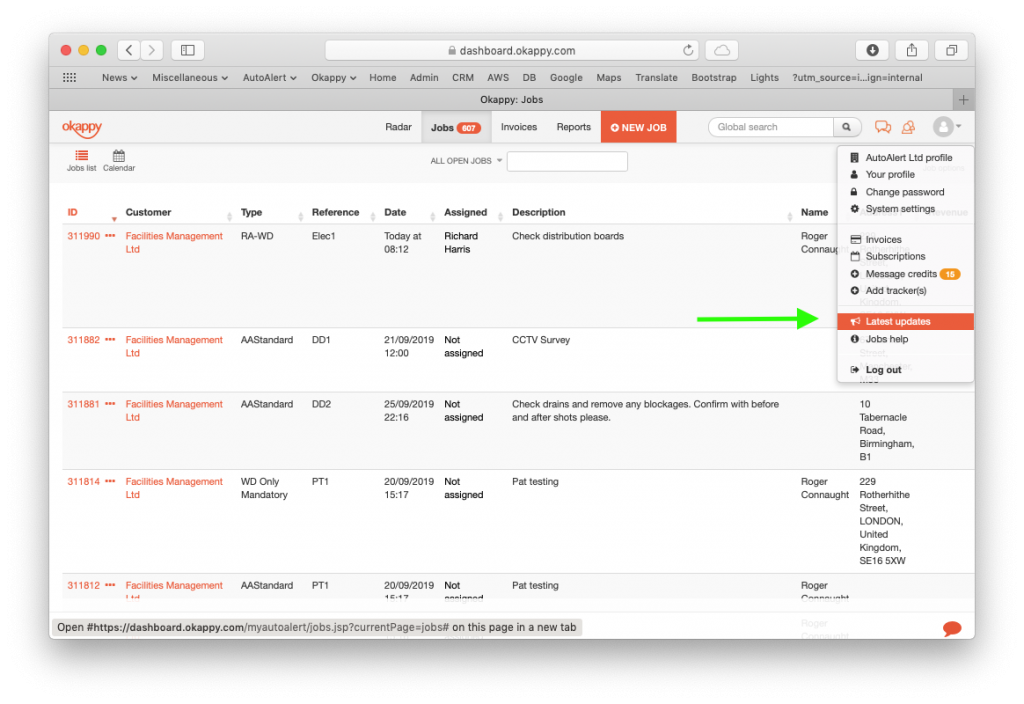Reload the page with refresh icon
Screen dimensions: 1024x704
click(688, 50)
